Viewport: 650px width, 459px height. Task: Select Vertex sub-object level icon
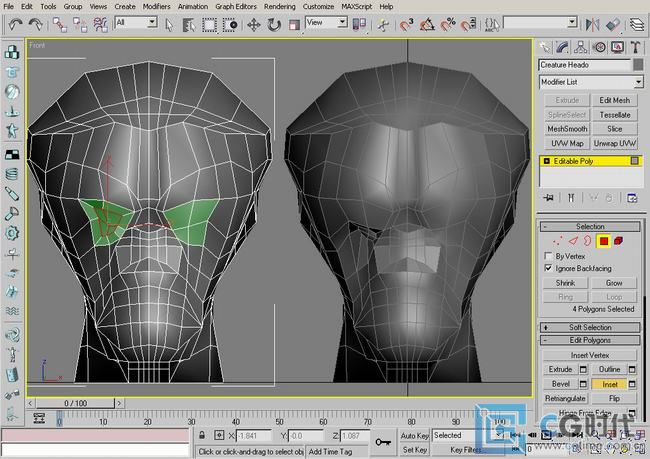pos(558,241)
